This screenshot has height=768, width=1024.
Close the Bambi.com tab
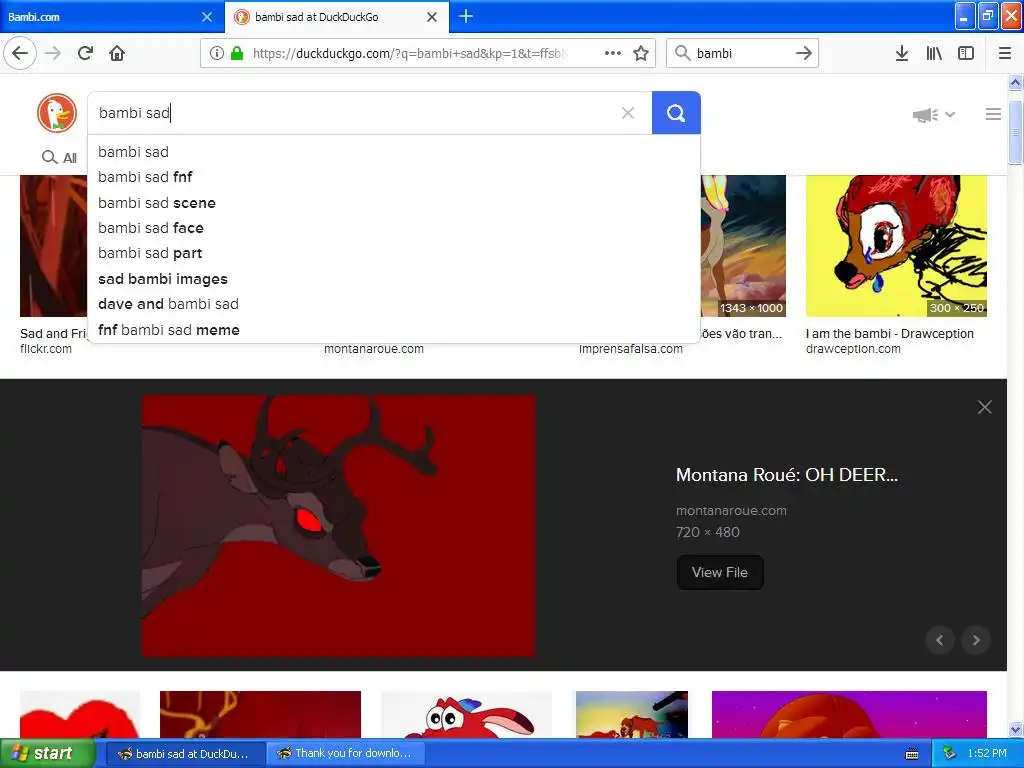pyautogui.click(x=207, y=17)
